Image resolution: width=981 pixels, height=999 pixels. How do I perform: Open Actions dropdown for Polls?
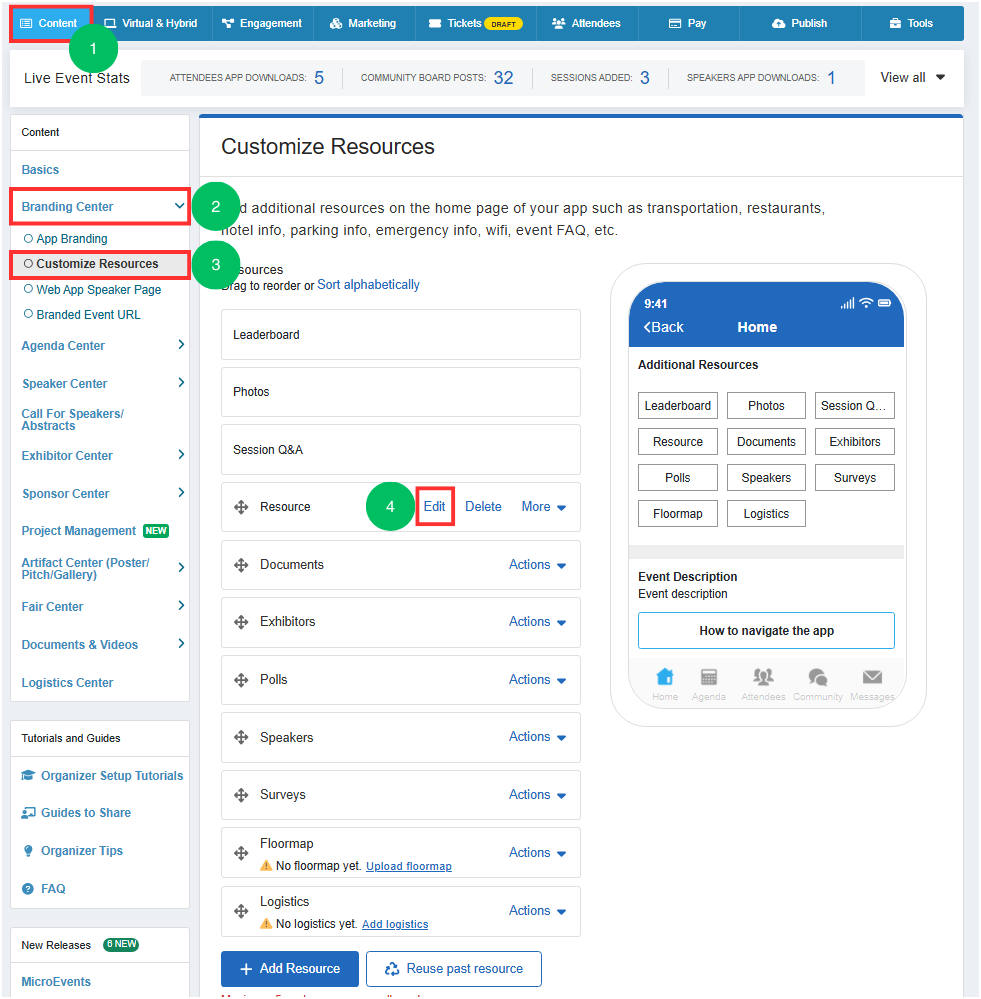537,680
